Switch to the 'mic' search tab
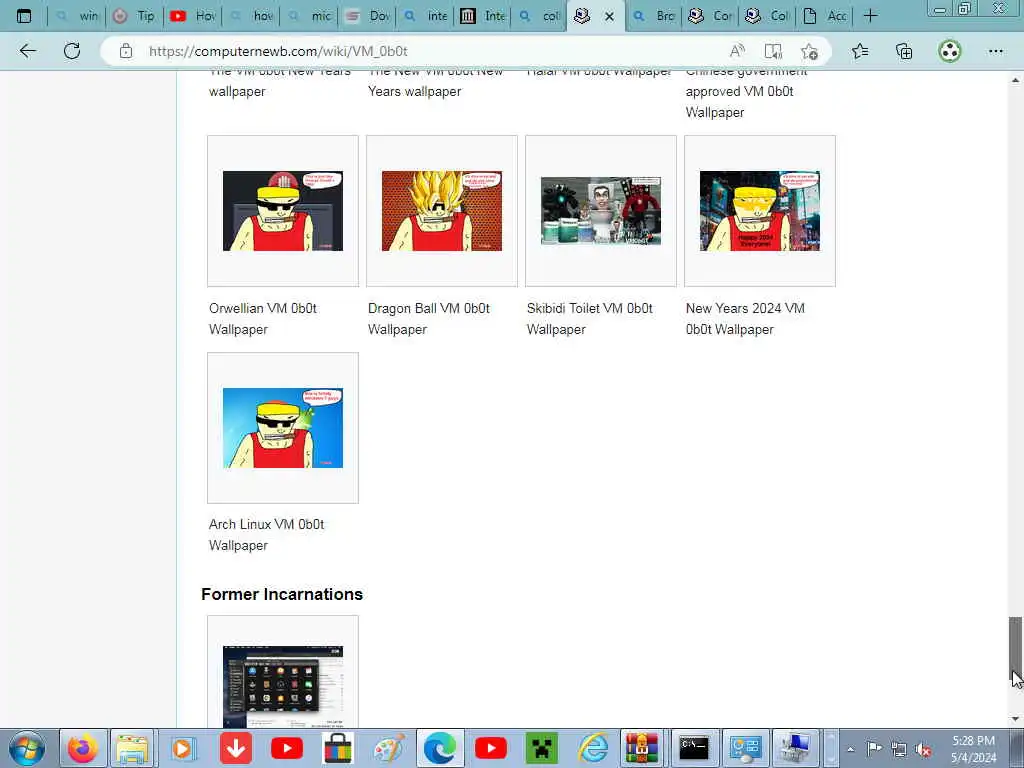 click(309, 16)
